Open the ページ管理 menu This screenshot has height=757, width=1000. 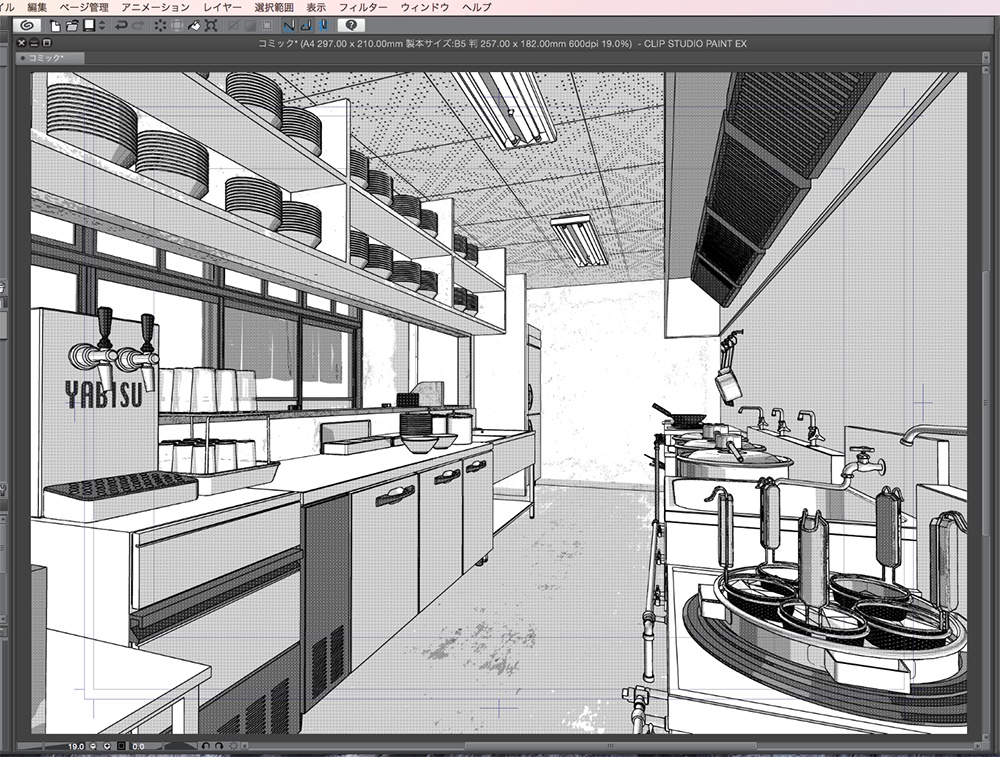pos(84,7)
